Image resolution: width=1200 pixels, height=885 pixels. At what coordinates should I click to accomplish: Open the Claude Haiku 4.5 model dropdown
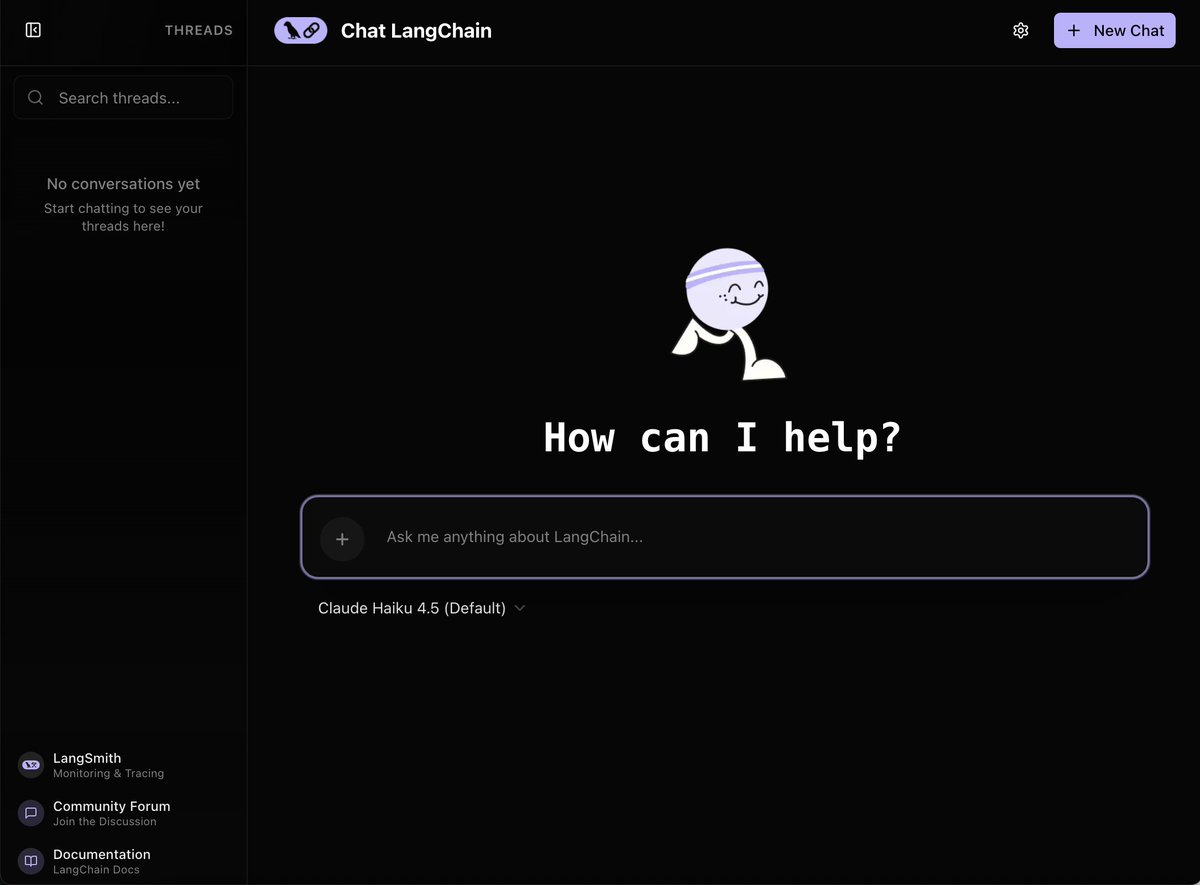412,608
